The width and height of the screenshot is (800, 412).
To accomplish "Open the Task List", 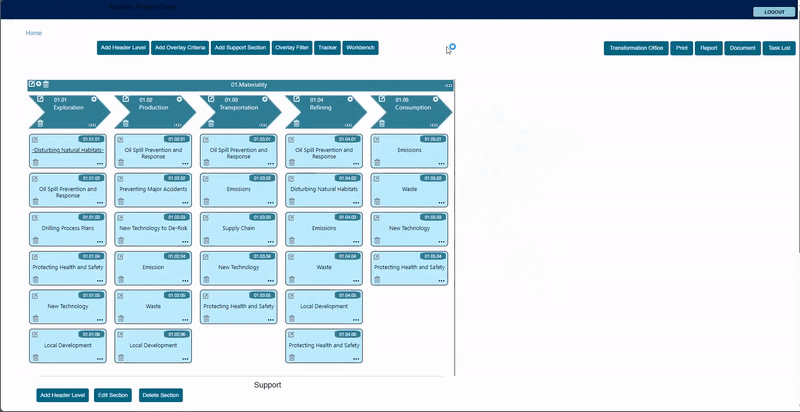I will pyautogui.click(x=779, y=48).
